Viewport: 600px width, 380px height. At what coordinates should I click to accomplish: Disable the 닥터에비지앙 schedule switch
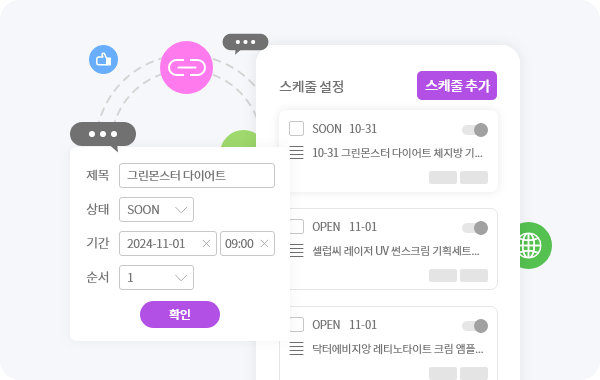coord(475,326)
